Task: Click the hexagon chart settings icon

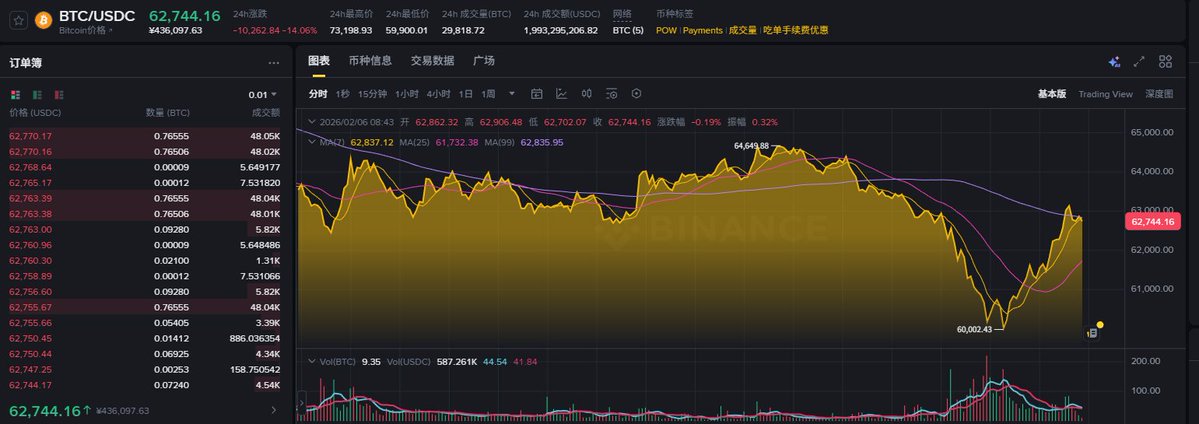Action: pos(636,93)
